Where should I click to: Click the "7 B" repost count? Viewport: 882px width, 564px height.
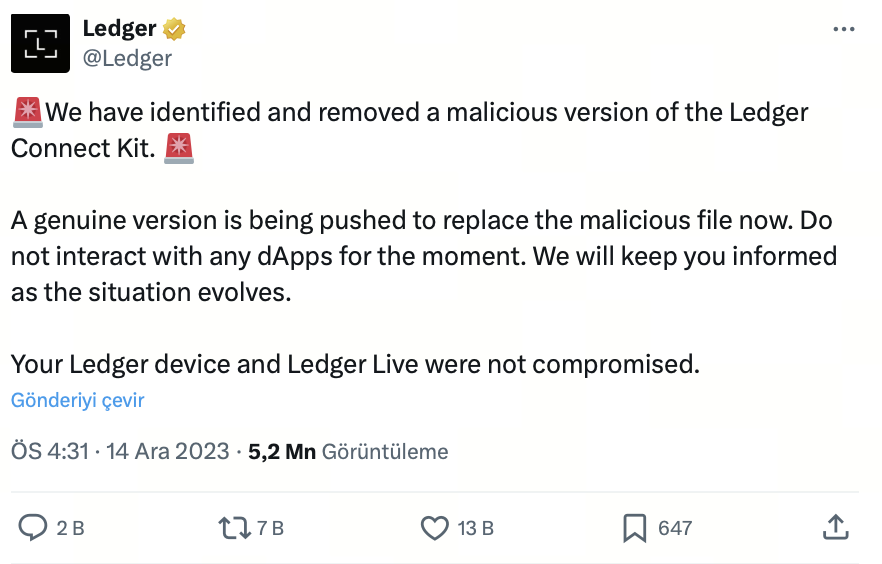271,528
